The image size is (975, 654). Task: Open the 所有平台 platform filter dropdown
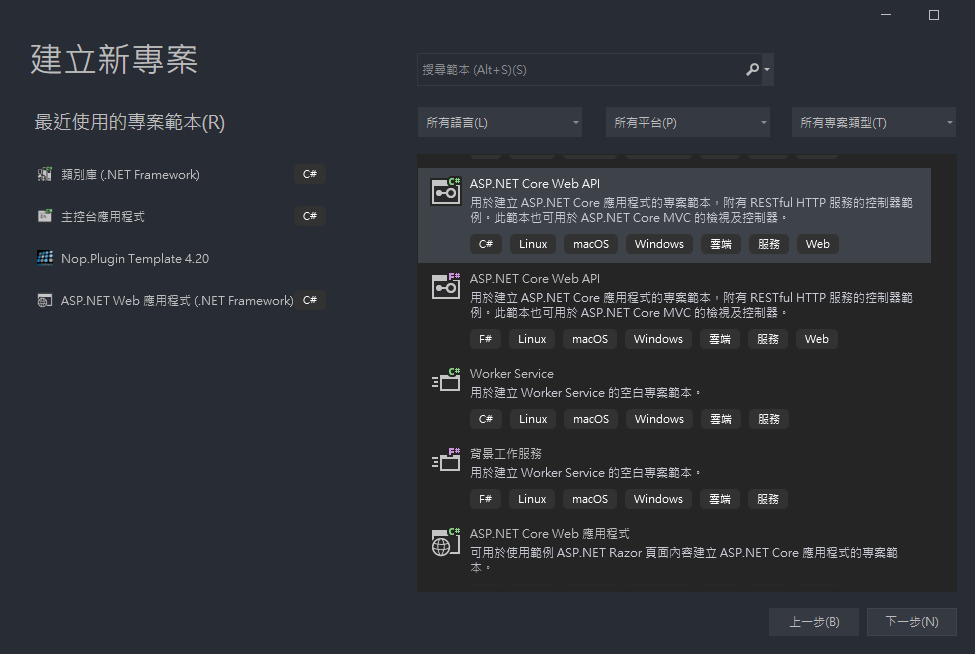[688, 122]
